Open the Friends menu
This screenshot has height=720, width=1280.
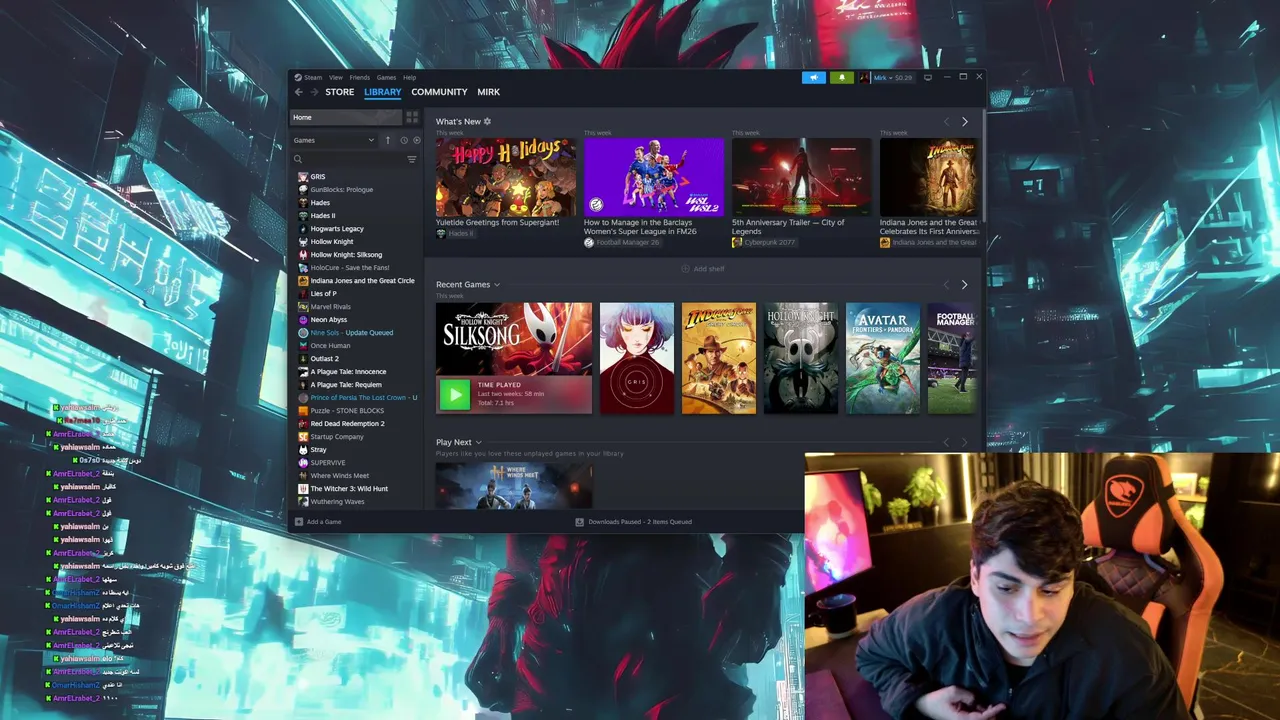359,77
